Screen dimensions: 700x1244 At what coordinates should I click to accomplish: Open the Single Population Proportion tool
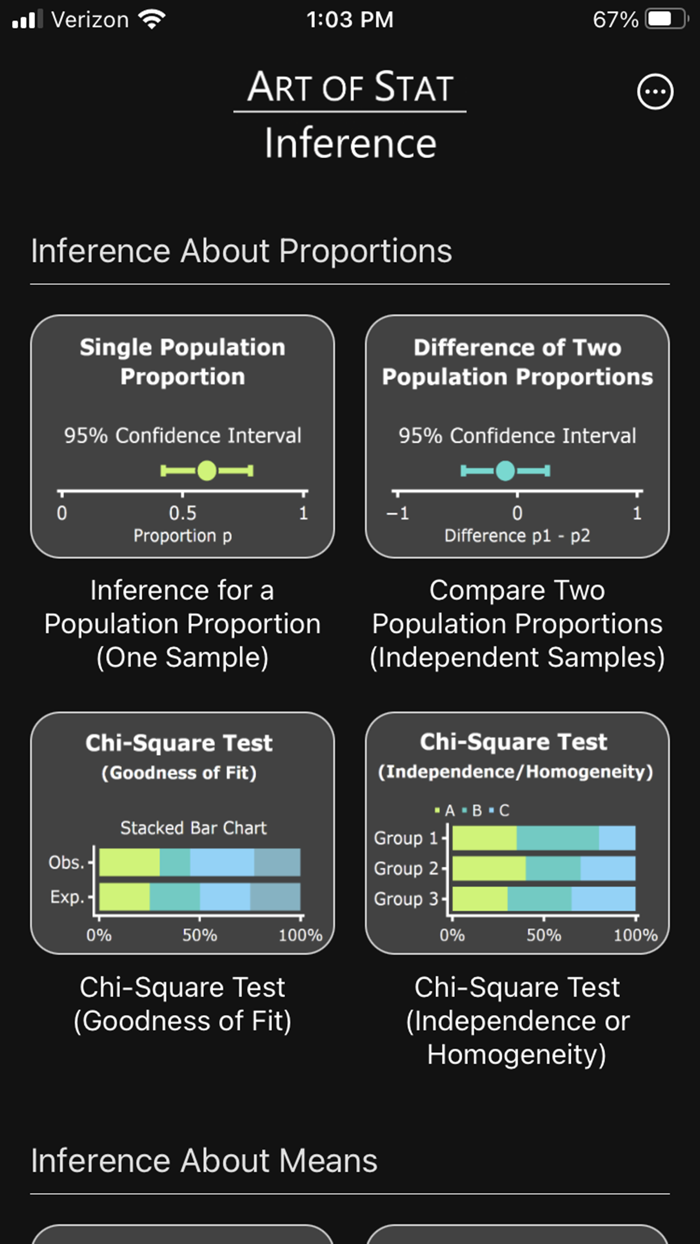(182, 436)
